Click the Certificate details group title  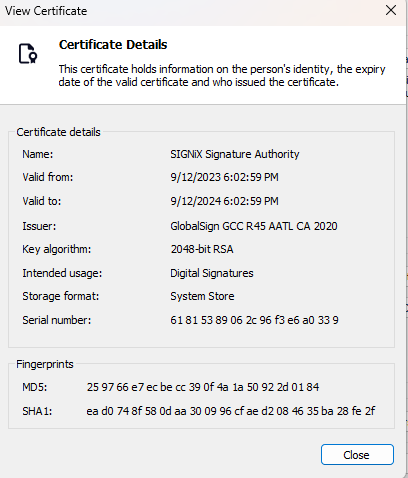point(58,132)
